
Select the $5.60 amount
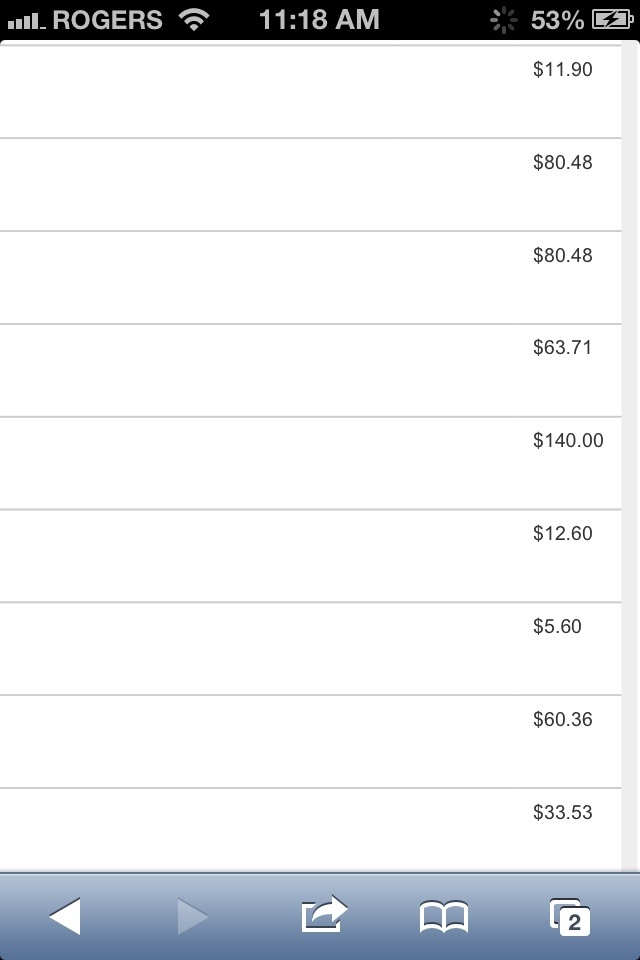point(557,626)
